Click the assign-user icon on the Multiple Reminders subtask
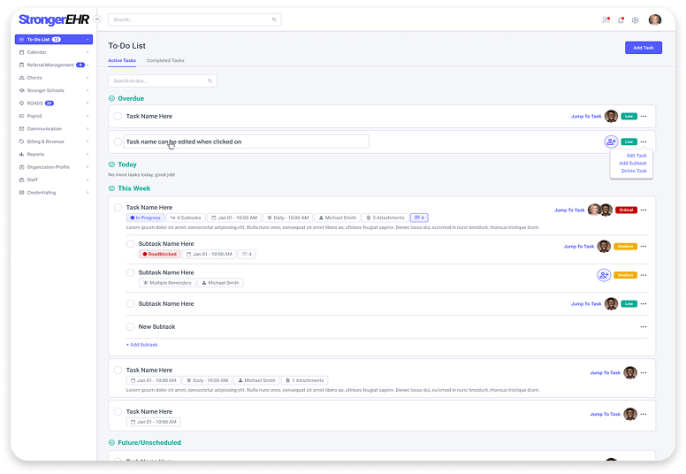This screenshot has height=474, width=686. tap(604, 275)
